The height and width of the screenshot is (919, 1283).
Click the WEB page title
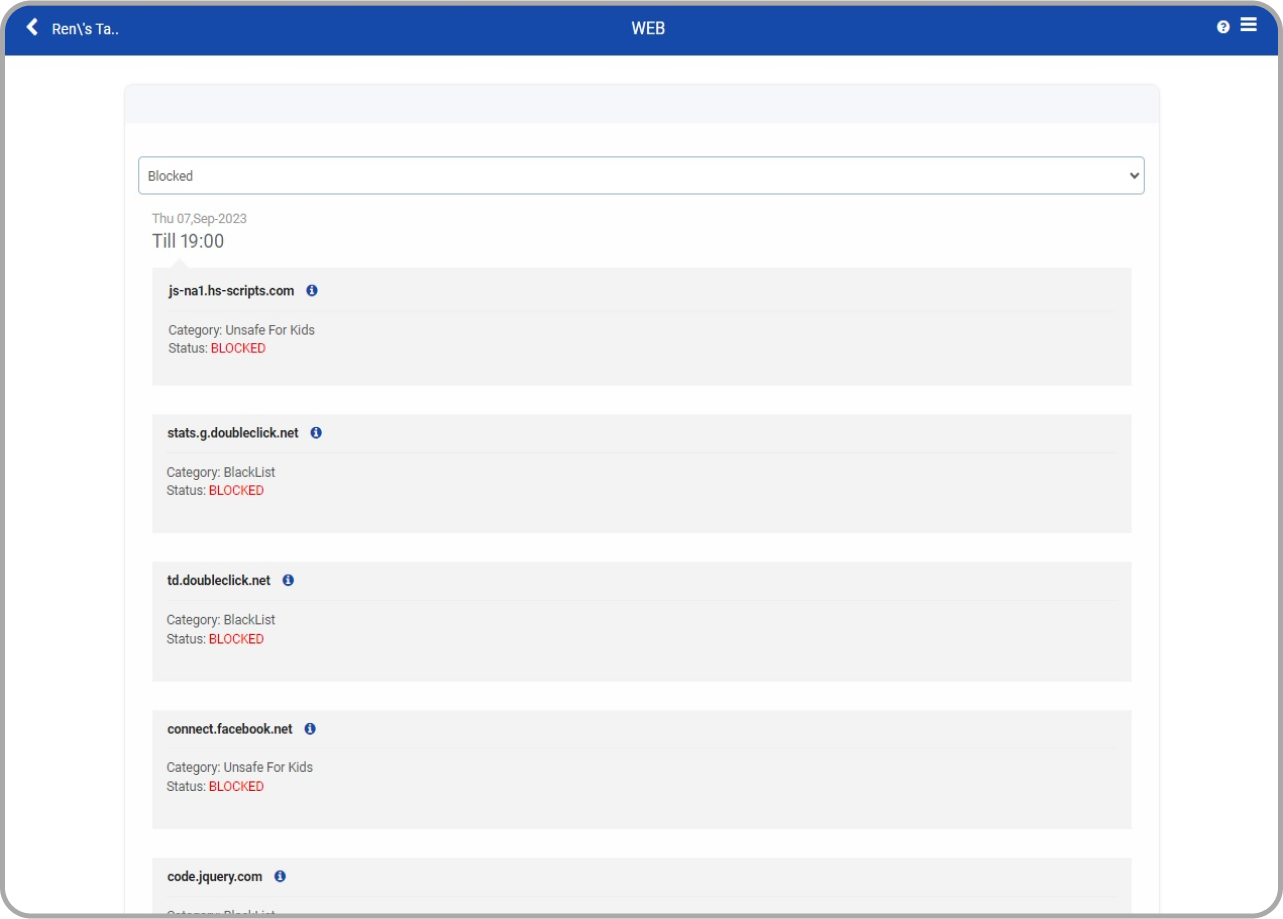point(648,28)
